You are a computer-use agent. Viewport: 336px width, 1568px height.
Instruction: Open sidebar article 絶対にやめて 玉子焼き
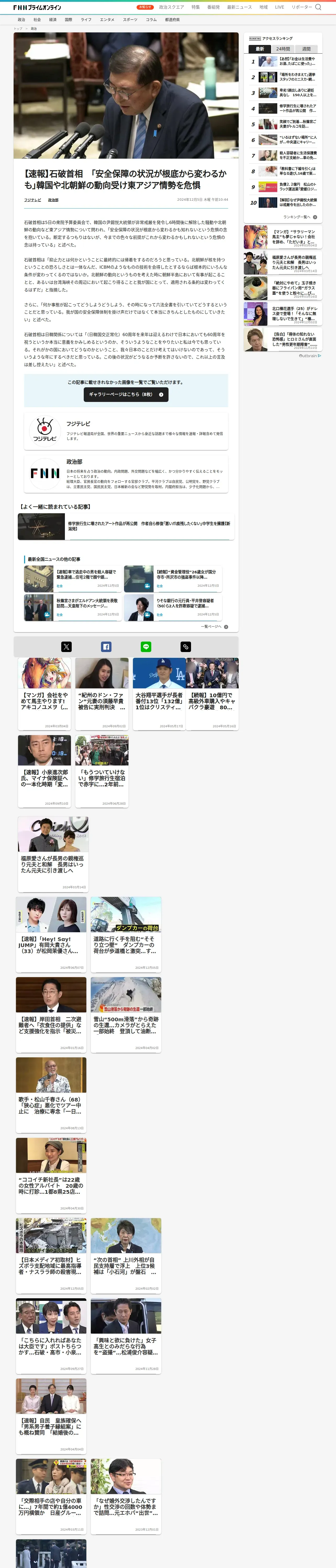282,288
